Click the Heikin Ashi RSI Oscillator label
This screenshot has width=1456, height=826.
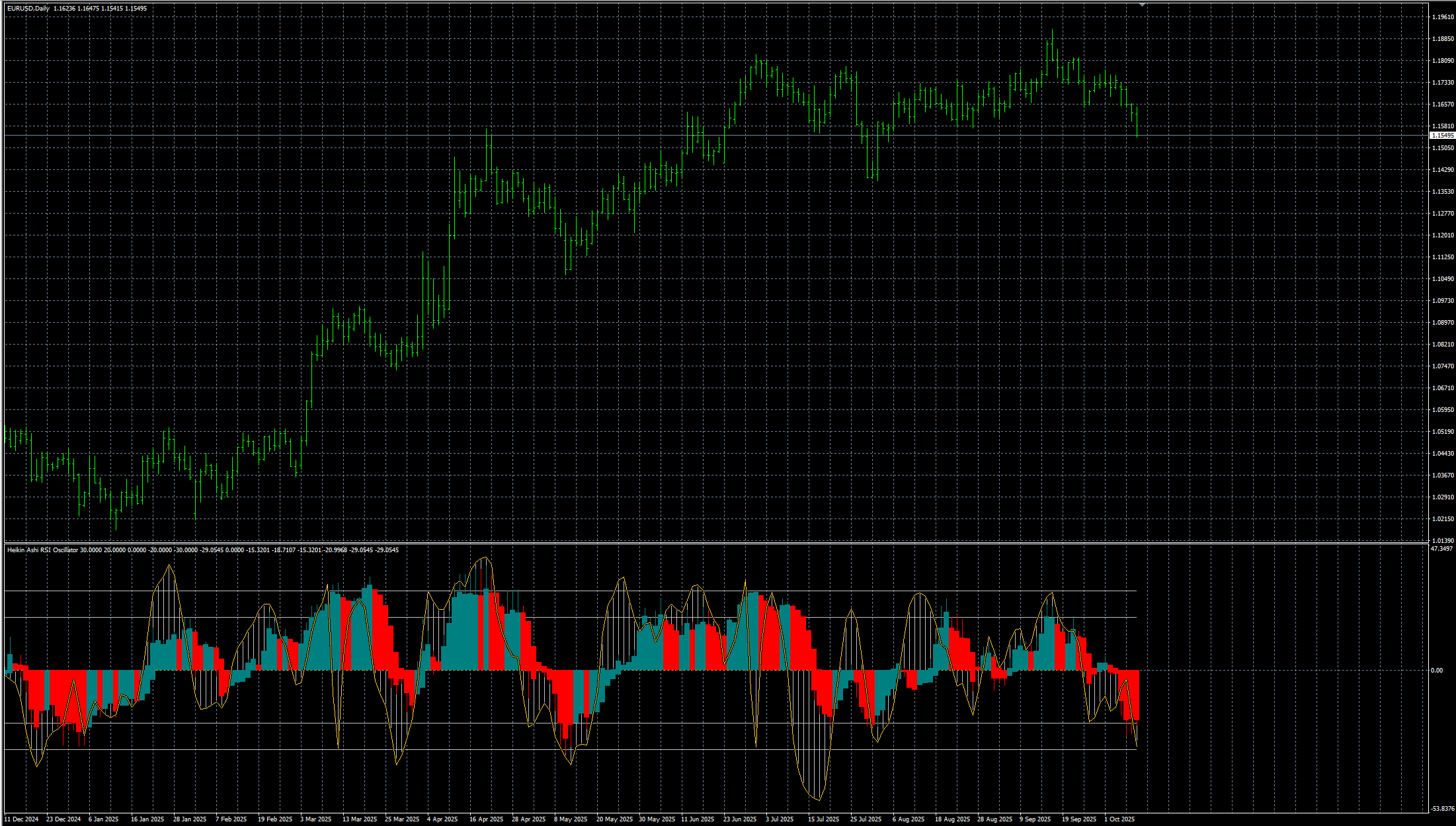[x=42, y=550]
